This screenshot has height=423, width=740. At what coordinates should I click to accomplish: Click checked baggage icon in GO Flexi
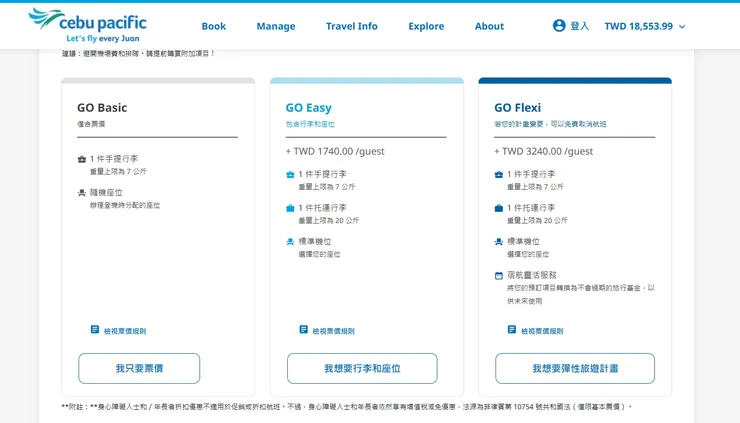(499, 208)
